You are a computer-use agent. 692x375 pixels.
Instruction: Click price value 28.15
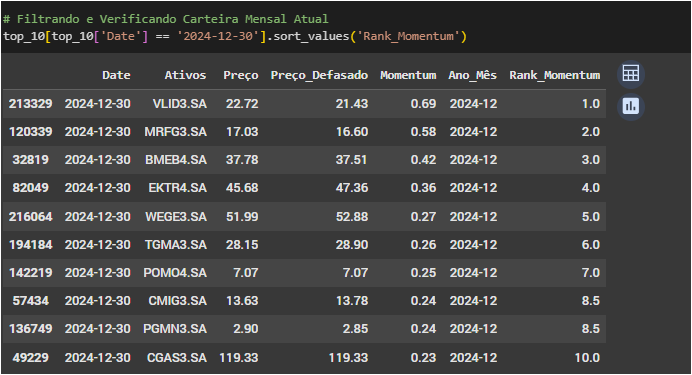[242, 244]
